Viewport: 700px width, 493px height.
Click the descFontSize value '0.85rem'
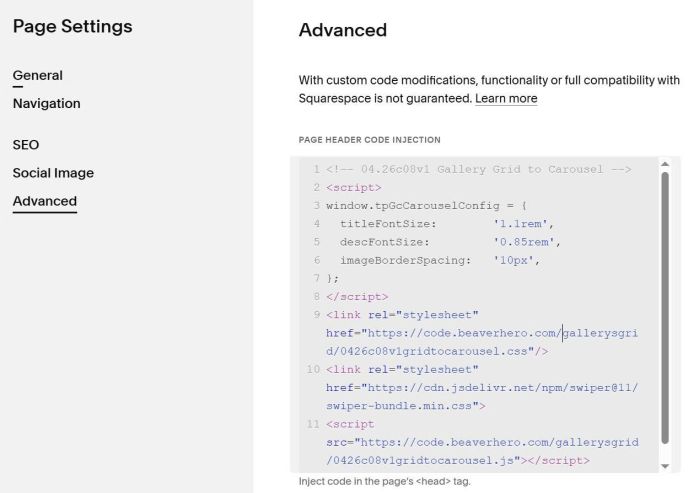pos(526,242)
